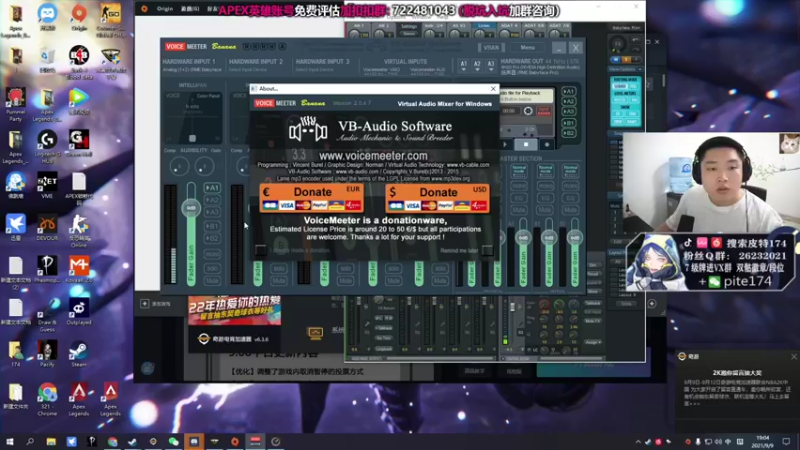
Task: Toggle B1 bus on Hardware Input 1 strip
Action: click(x=212, y=226)
